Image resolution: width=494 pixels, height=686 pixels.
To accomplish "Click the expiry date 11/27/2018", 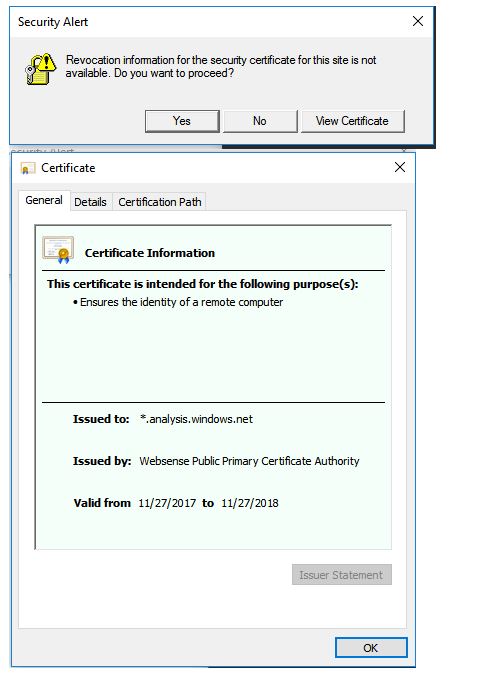I will [250, 503].
